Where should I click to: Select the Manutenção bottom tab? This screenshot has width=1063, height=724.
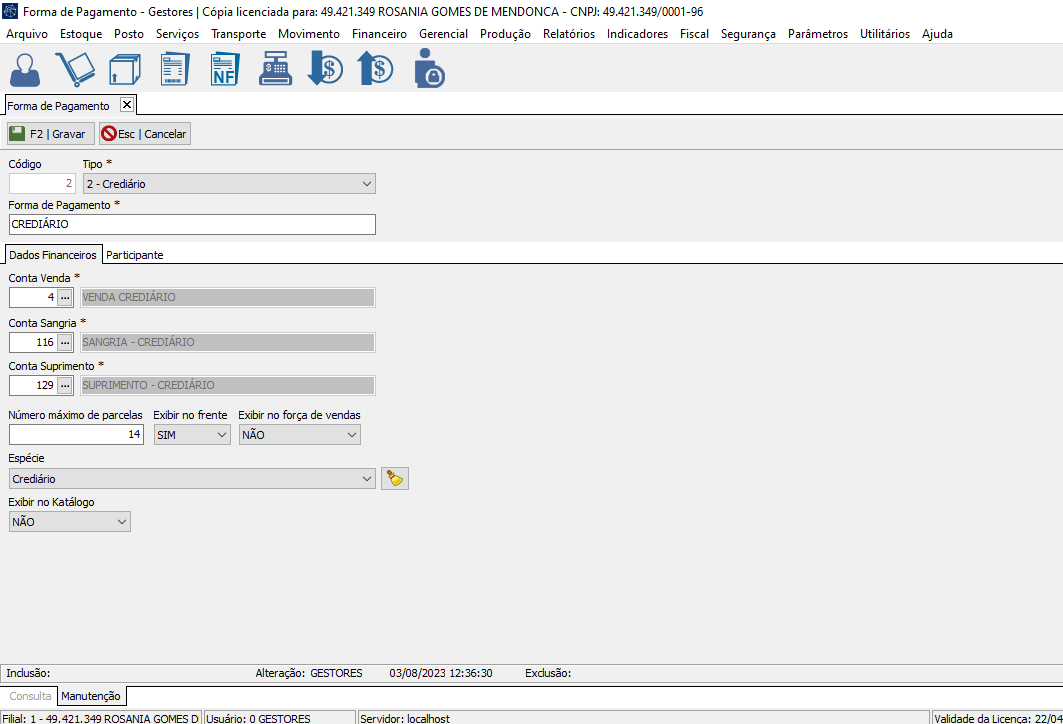[91, 696]
